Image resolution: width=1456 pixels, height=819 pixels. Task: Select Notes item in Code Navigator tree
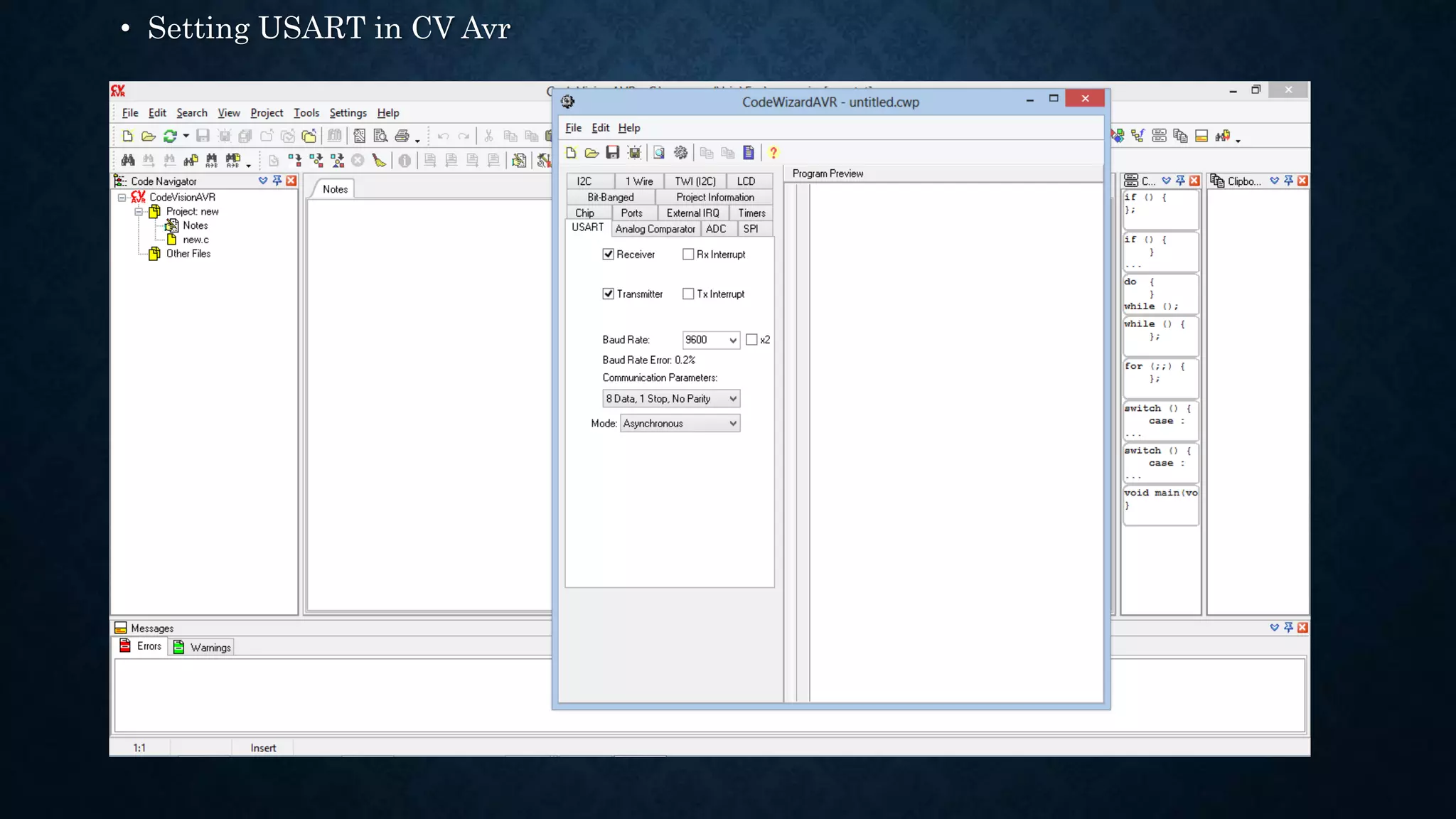point(196,225)
